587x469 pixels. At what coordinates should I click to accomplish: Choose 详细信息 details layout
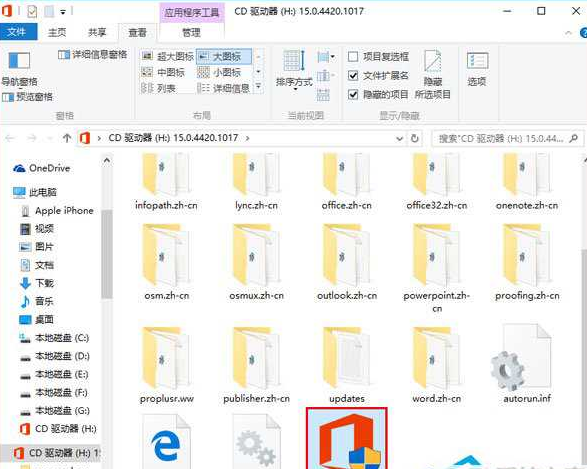point(223,88)
